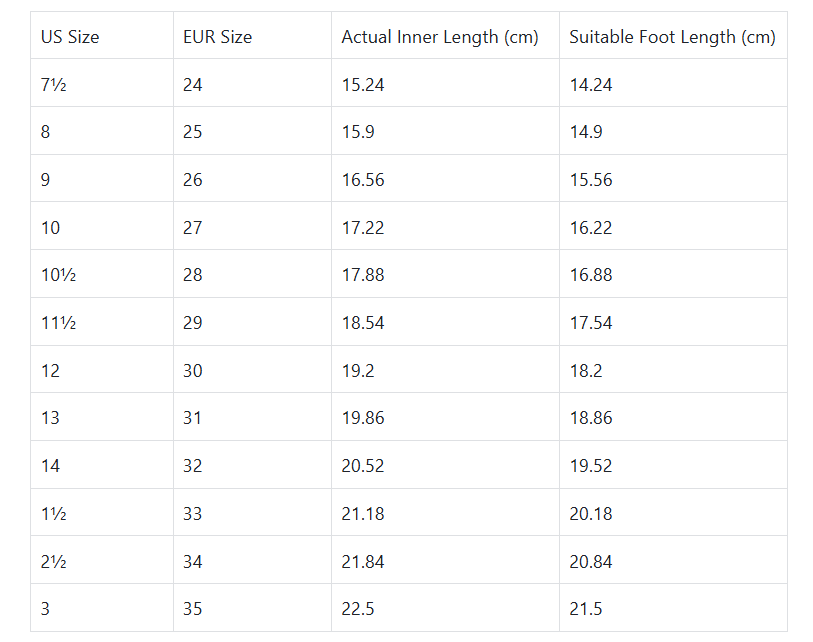Screen dimensions: 813x642
Task: Click the inner length 19.2 value
Action: [x=357, y=371]
